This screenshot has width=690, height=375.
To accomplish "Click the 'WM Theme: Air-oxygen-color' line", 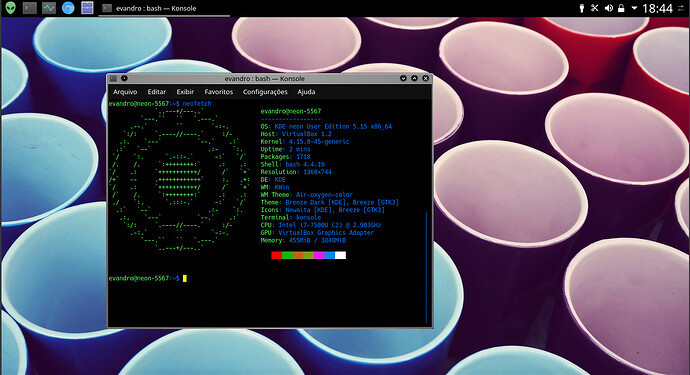I will (x=307, y=195).
